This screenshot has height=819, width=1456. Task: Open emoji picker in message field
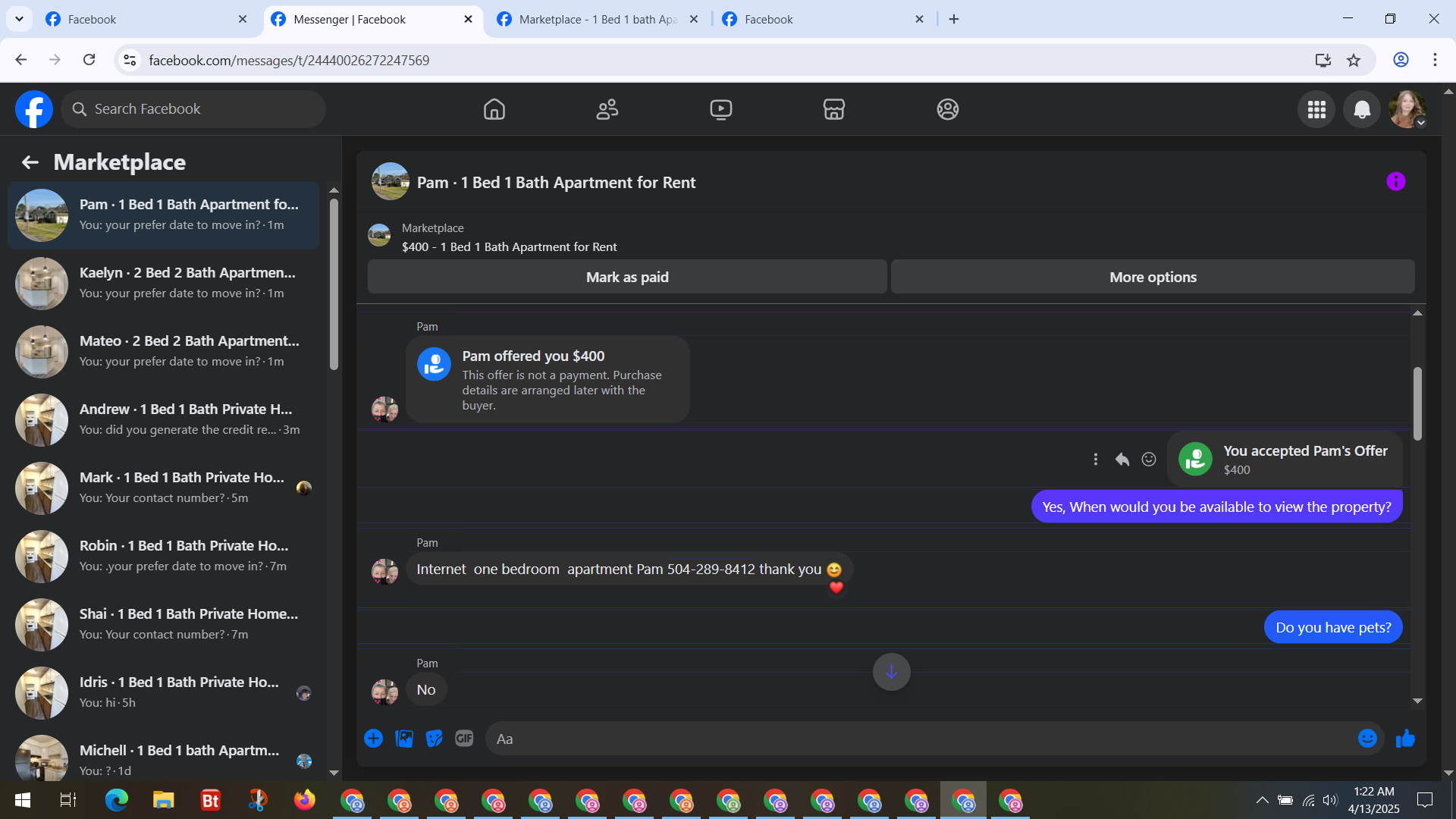coord(1367,739)
